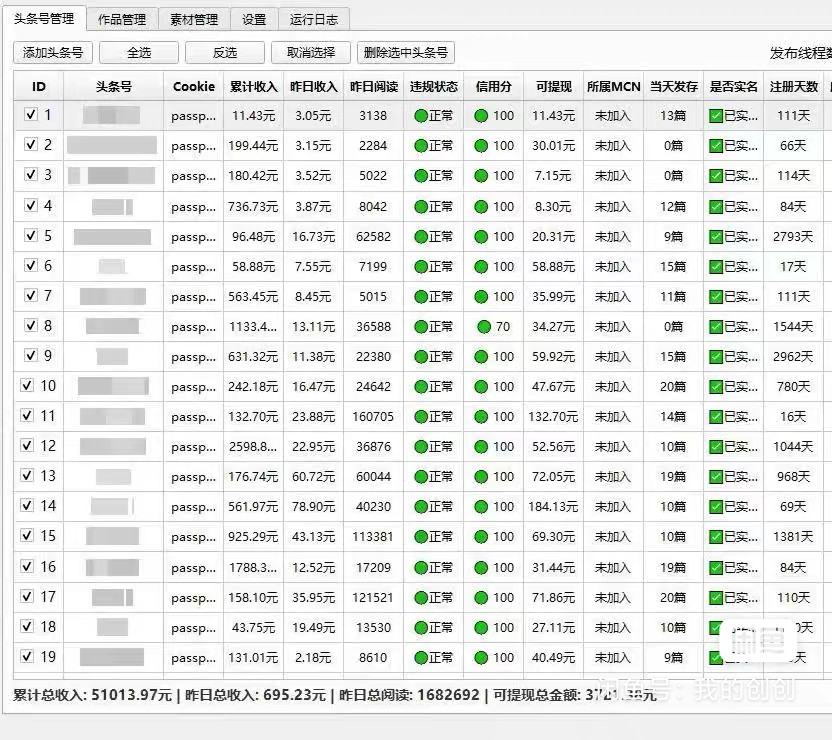This screenshot has width=832, height=740.
Task: Select the 20篇 当天发存 cell in row 10
Action: [x=673, y=387]
